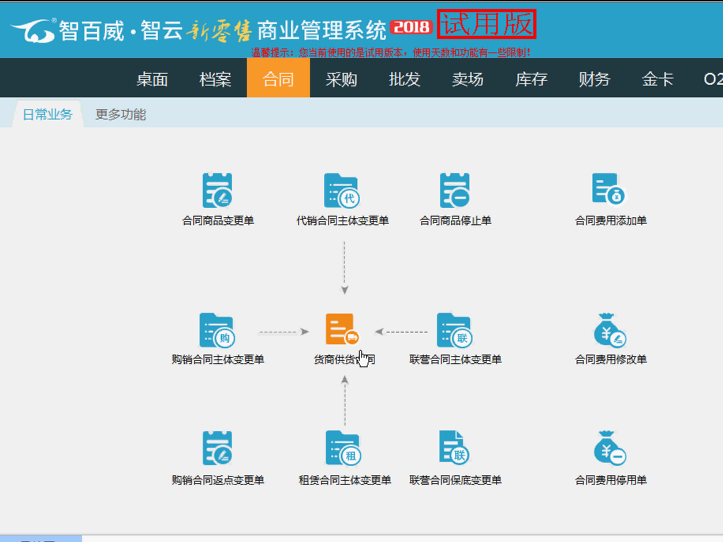Open the 合同商品变更单 icon
Image resolution: width=723 pixels, height=542 pixels.
pyautogui.click(x=217, y=190)
